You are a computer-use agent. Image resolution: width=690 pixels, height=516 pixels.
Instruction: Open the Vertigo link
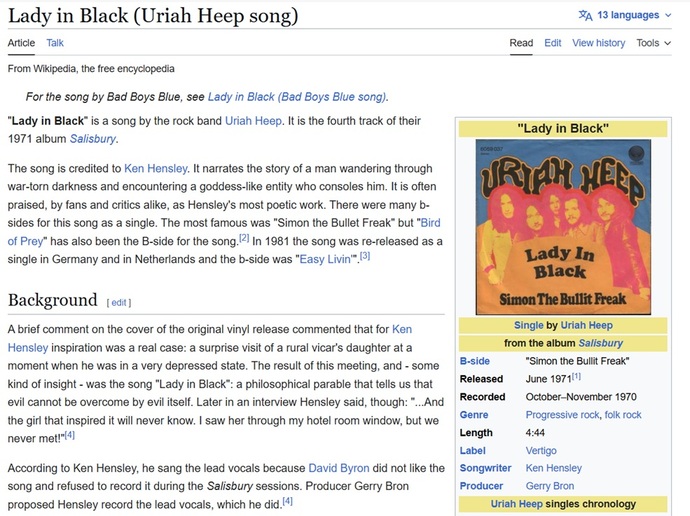(x=541, y=451)
